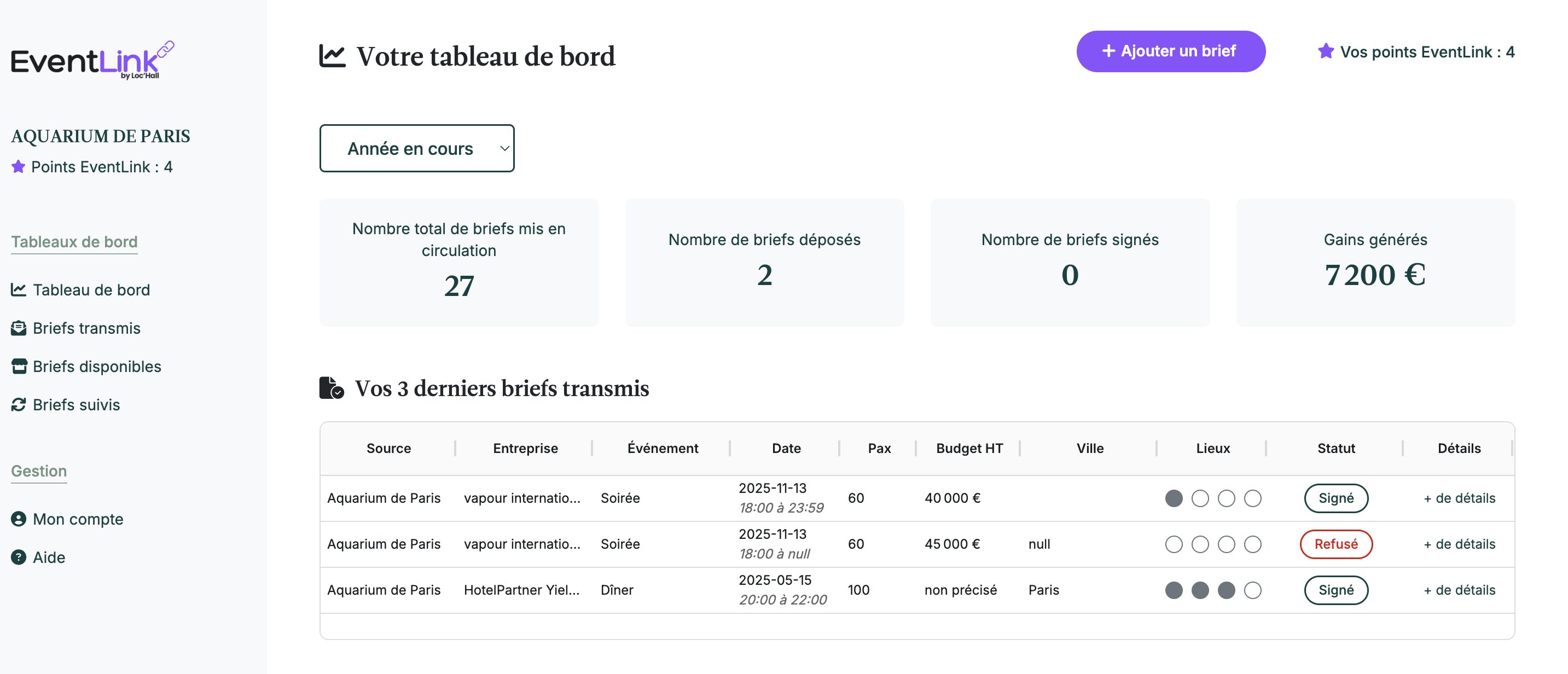Click the Budget HT column header
Screen dimensions: 1568x674
969,448
